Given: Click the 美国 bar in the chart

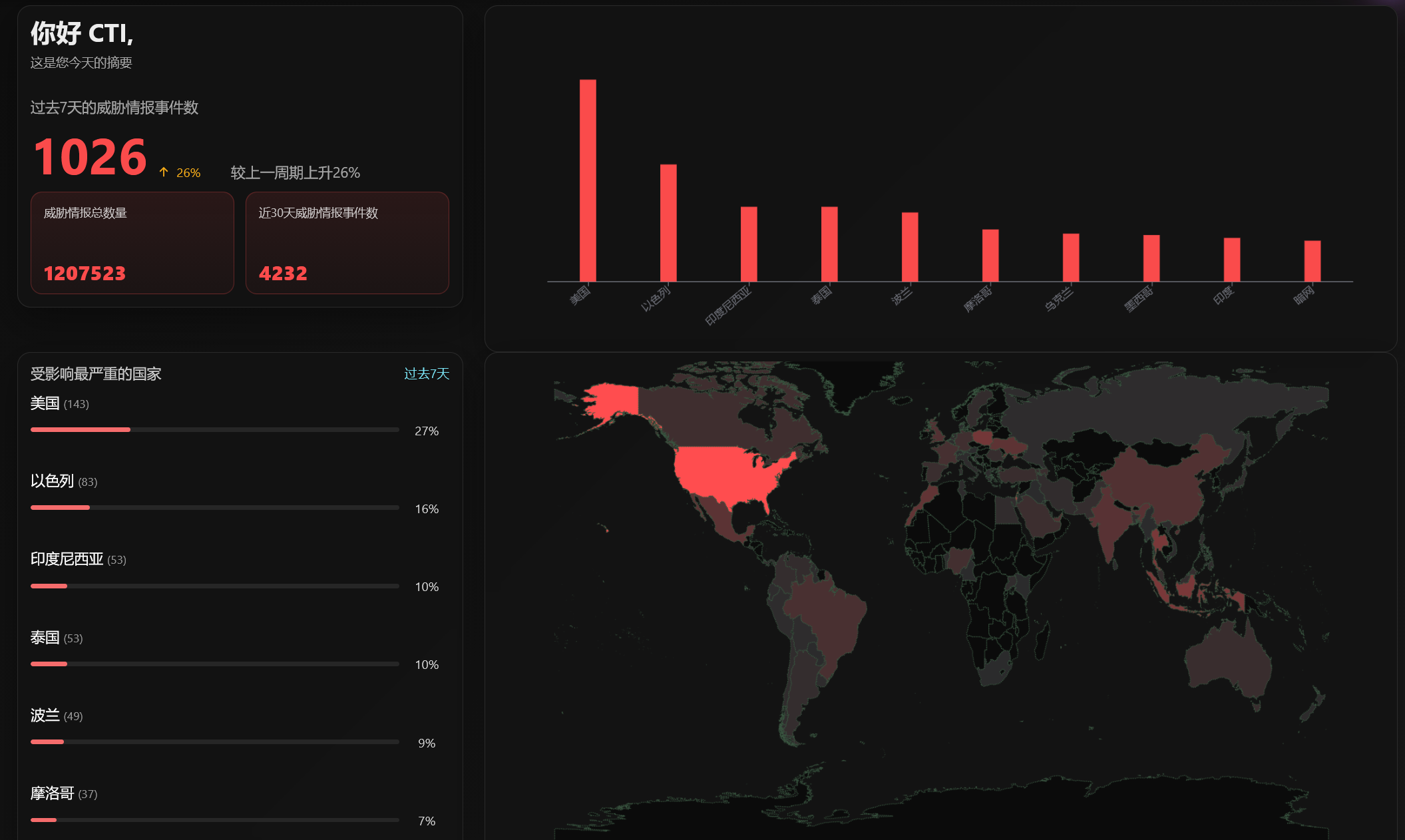Looking at the screenshot, I should click(588, 181).
